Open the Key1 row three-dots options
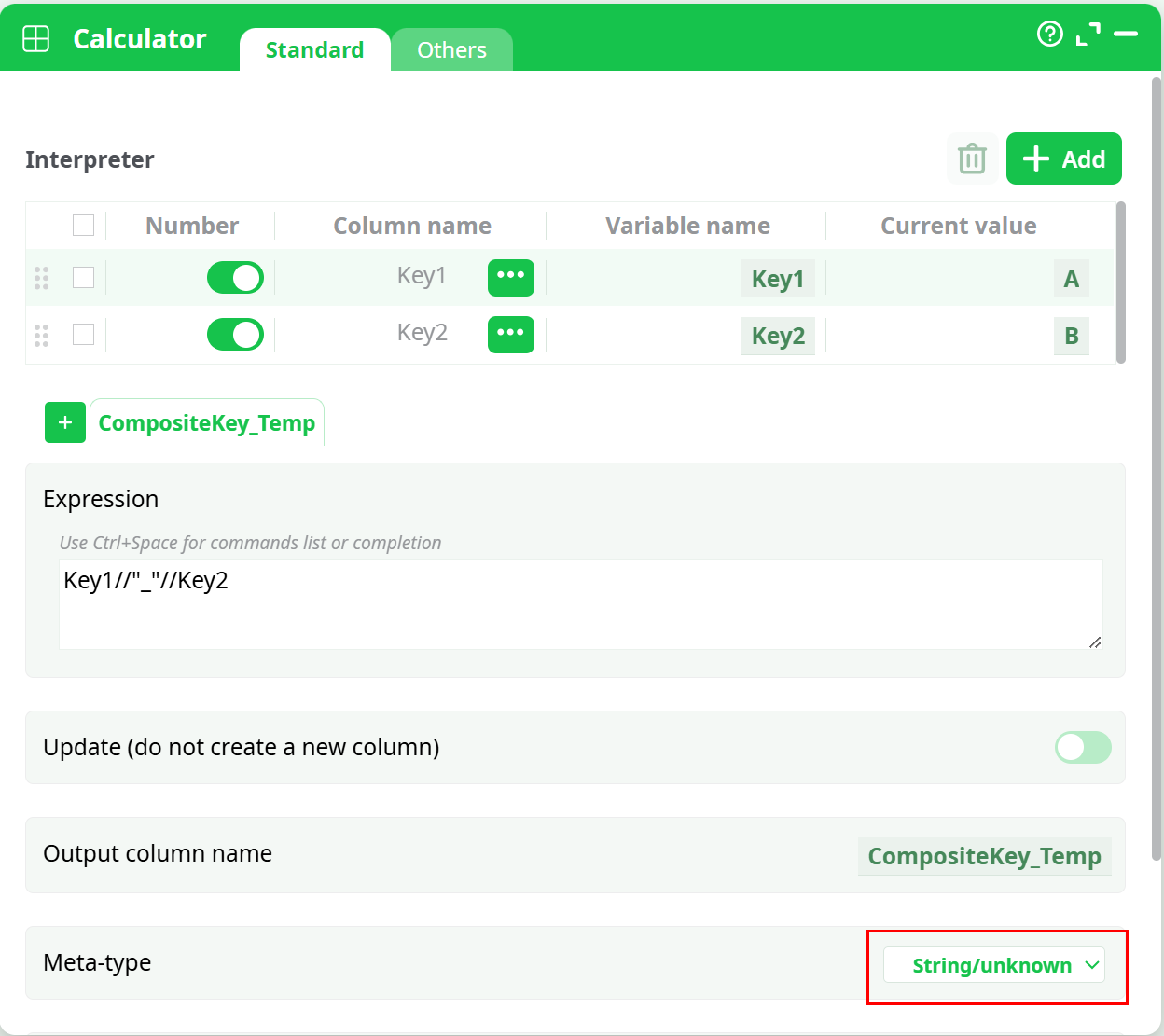Screen dimensions: 1164x1036 click(510, 277)
